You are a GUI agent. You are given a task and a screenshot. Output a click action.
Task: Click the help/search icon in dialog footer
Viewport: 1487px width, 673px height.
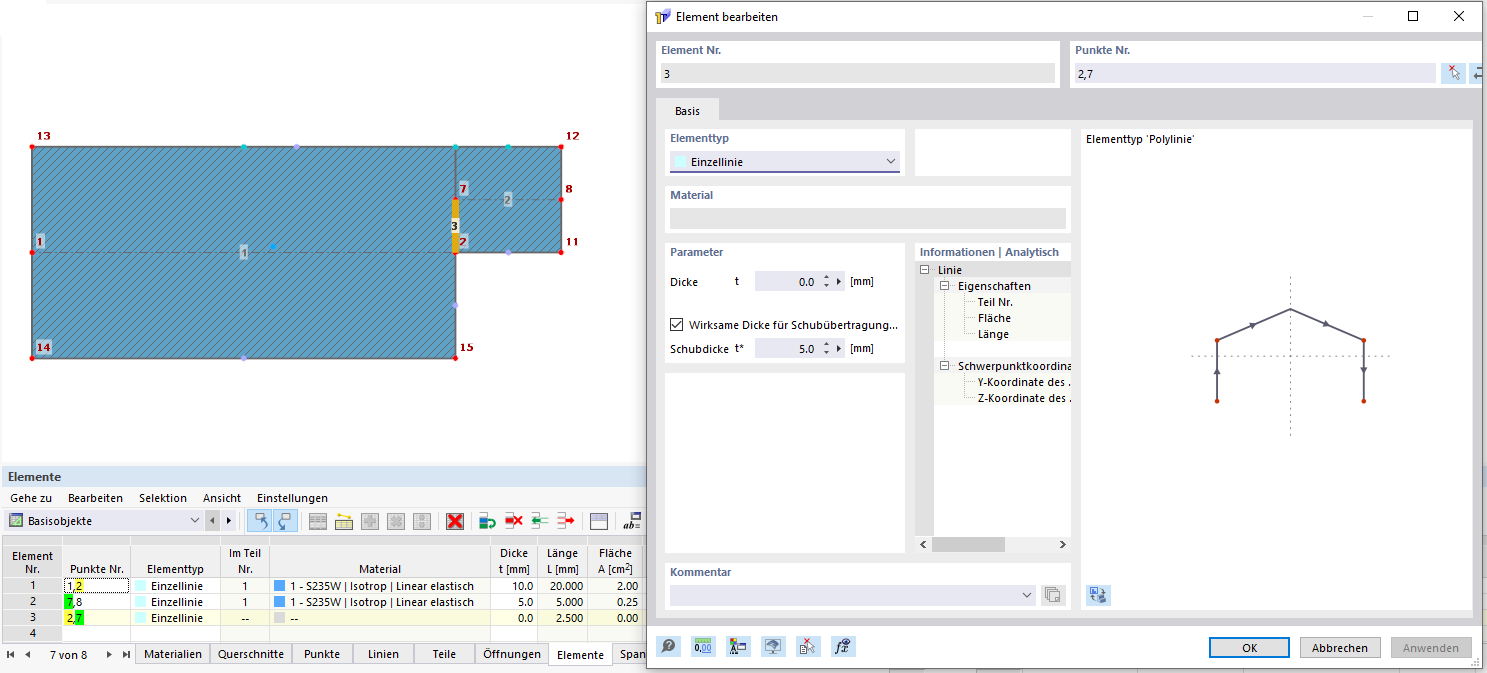pos(669,647)
